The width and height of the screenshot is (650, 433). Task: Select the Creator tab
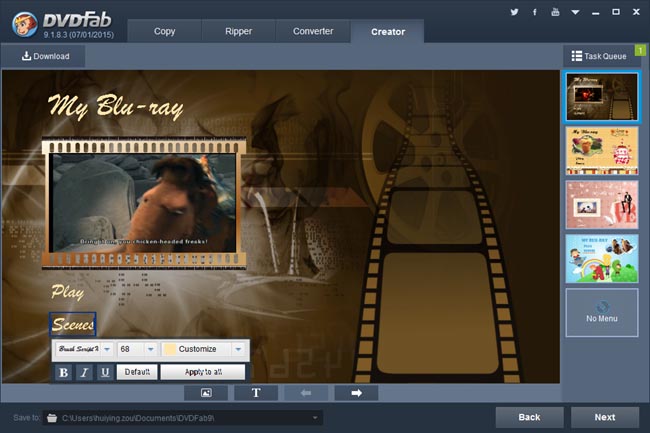388,31
